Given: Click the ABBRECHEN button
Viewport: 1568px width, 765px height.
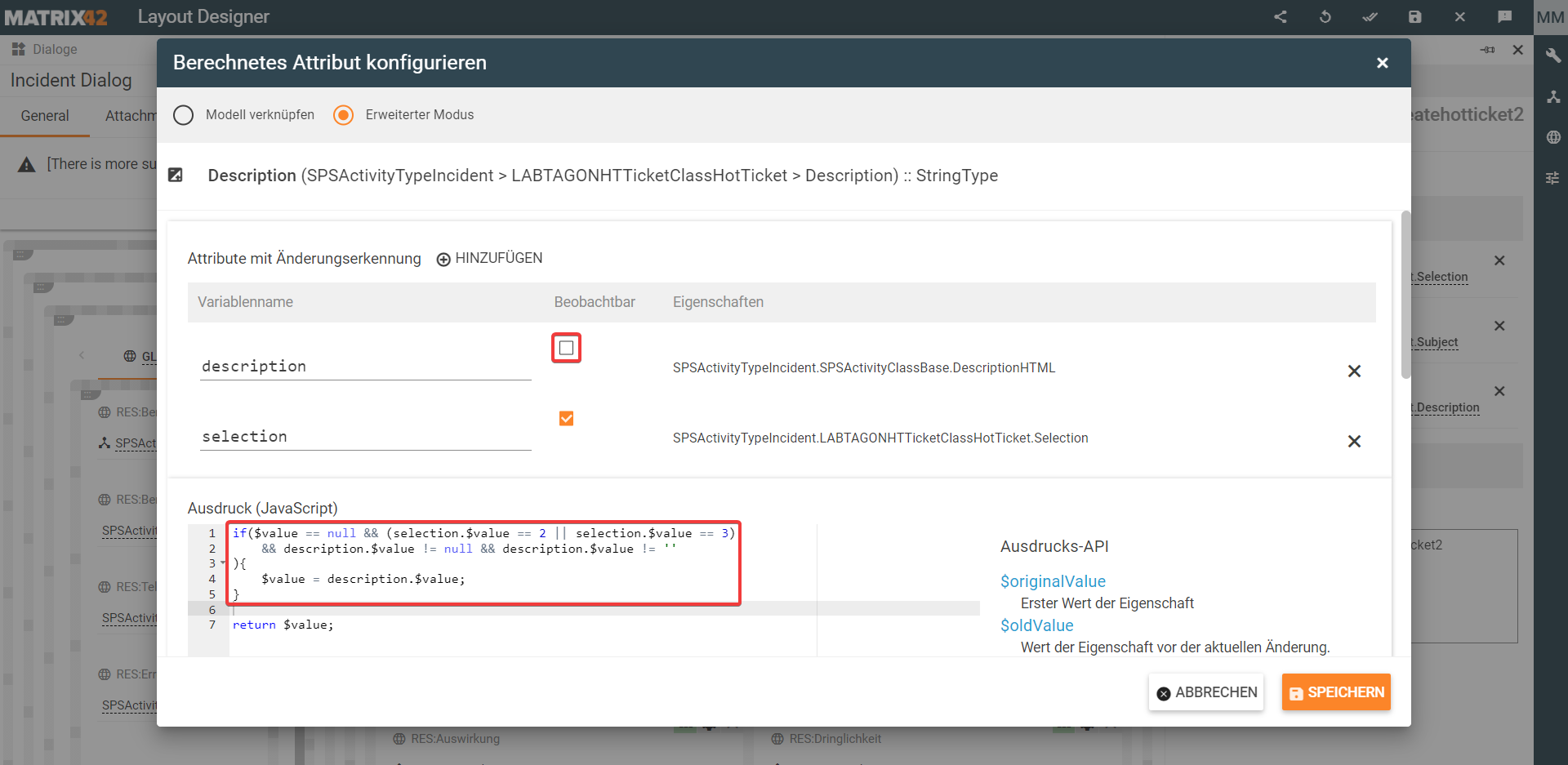Looking at the screenshot, I should [x=1206, y=692].
